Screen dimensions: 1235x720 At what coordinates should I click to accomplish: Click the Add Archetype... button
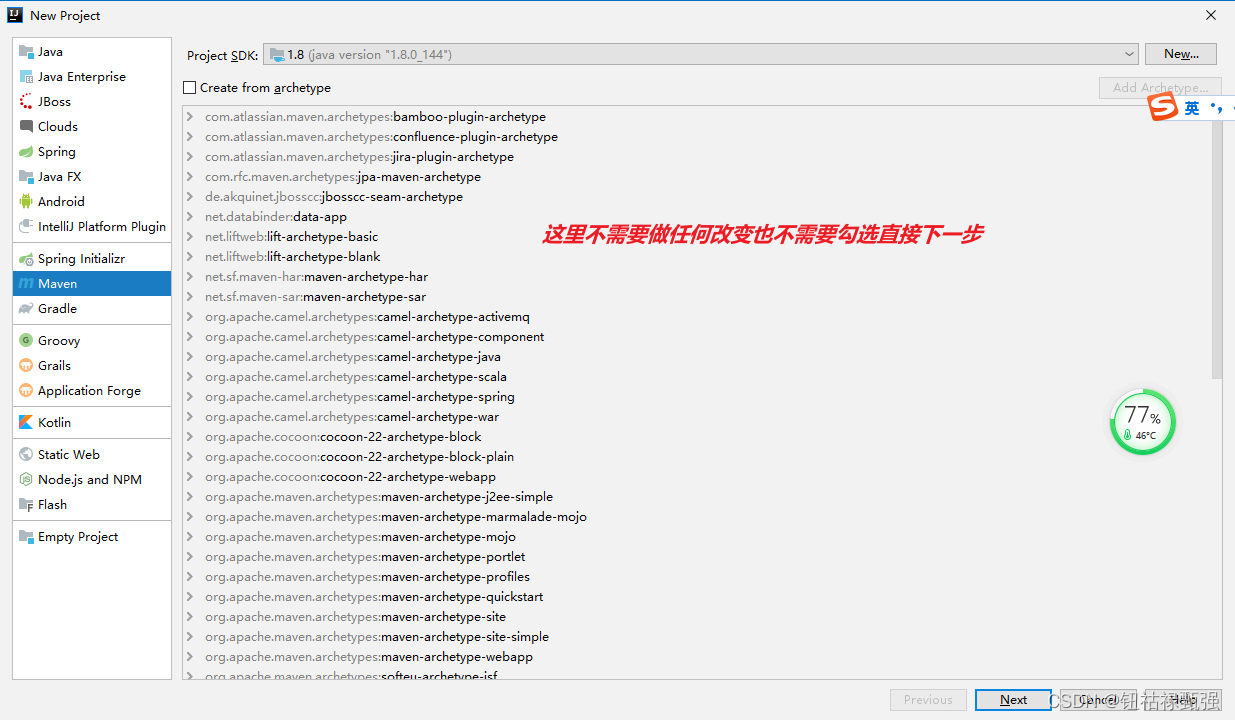(1160, 88)
